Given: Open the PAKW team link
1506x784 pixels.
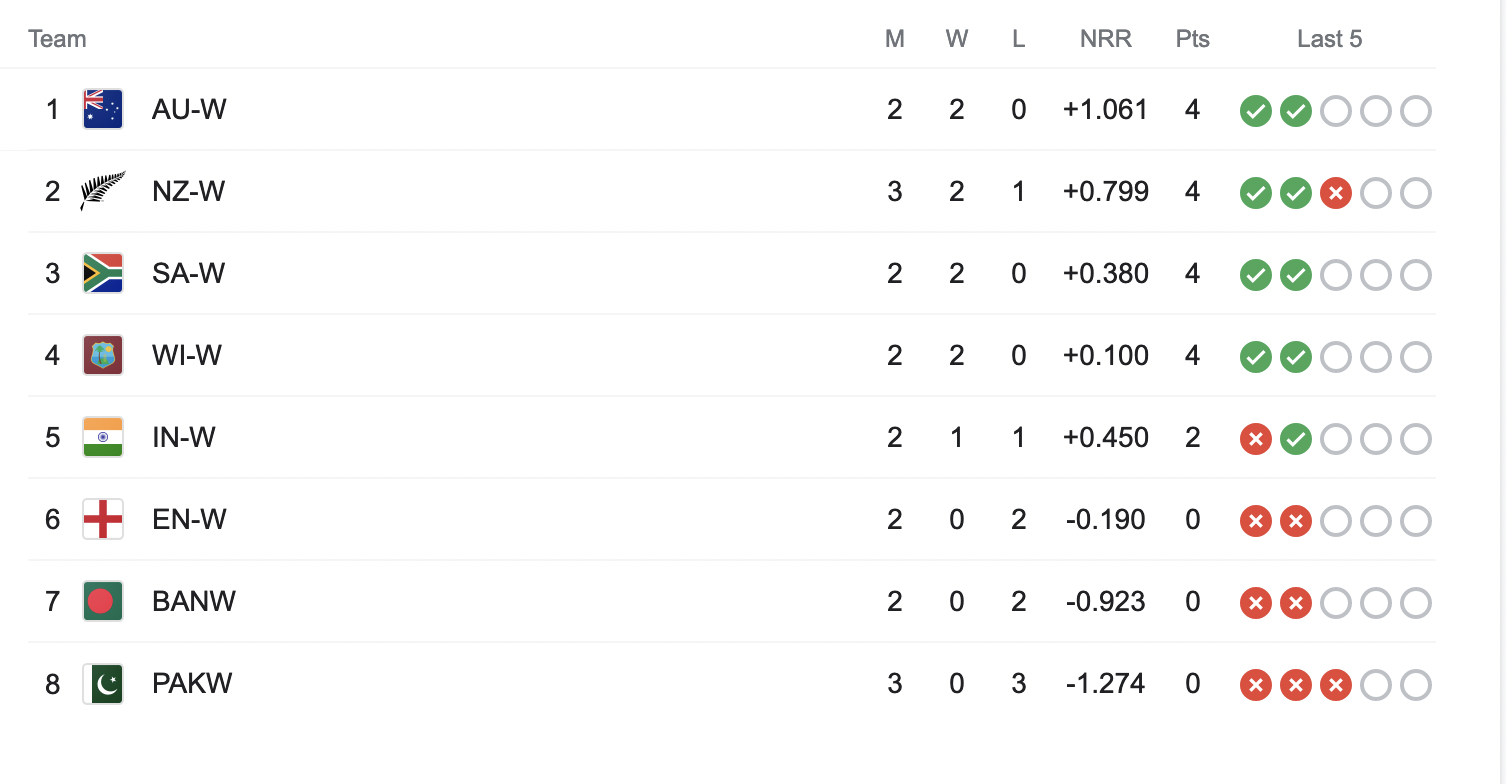Looking at the screenshot, I should click(192, 684).
